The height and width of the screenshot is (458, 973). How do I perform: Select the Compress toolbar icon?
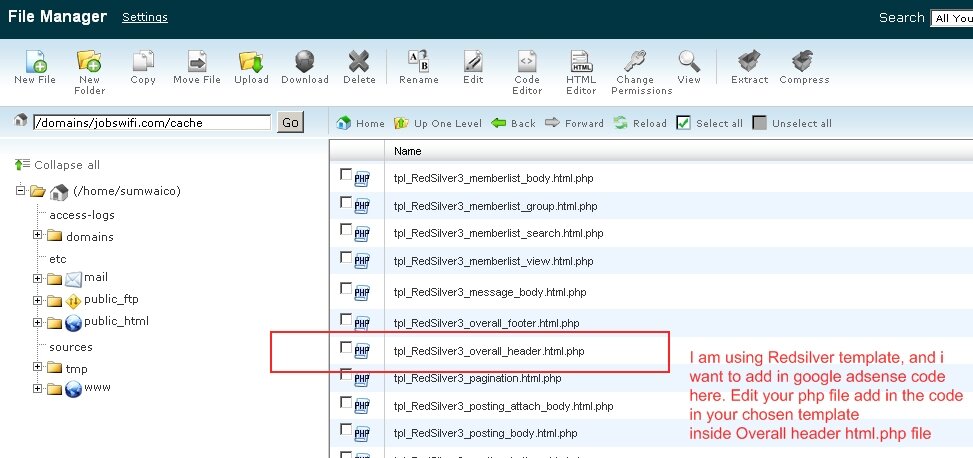pyautogui.click(x=804, y=61)
